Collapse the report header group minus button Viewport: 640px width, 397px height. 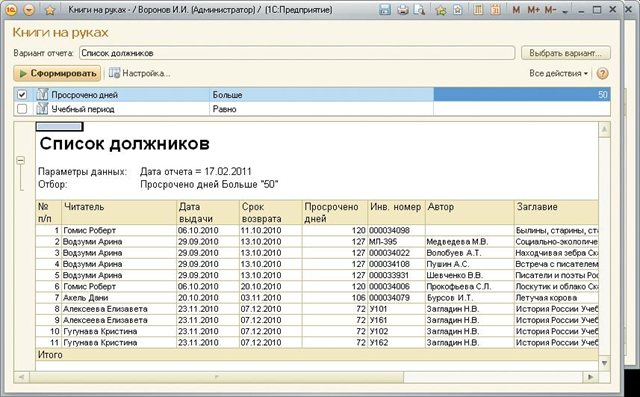click(x=20, y=160)
